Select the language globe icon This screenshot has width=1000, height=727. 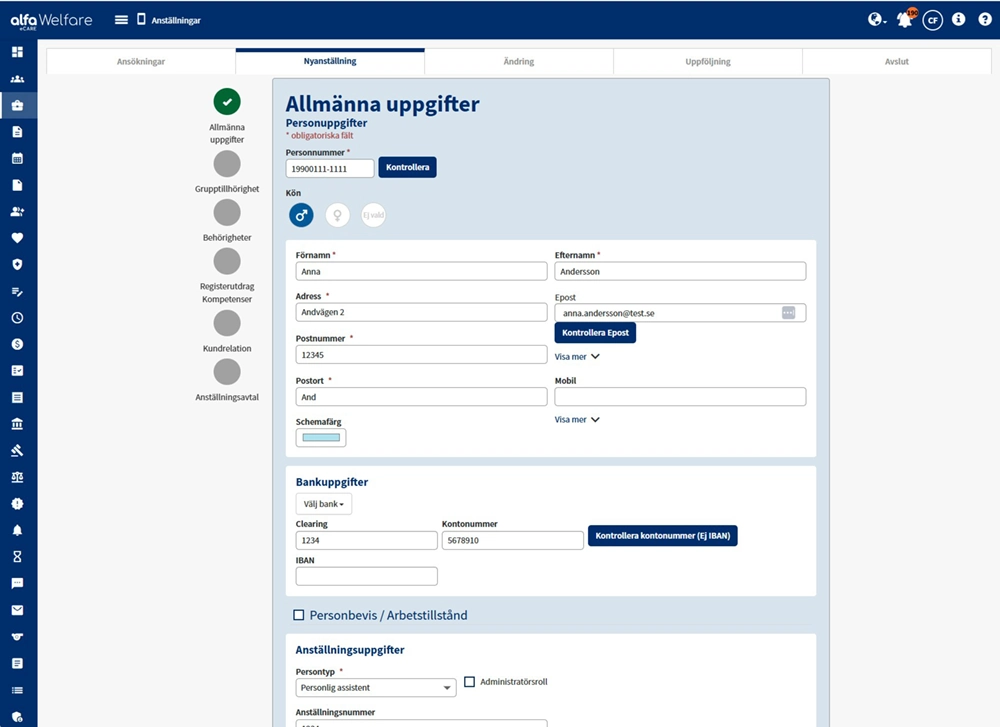point(873,19)
